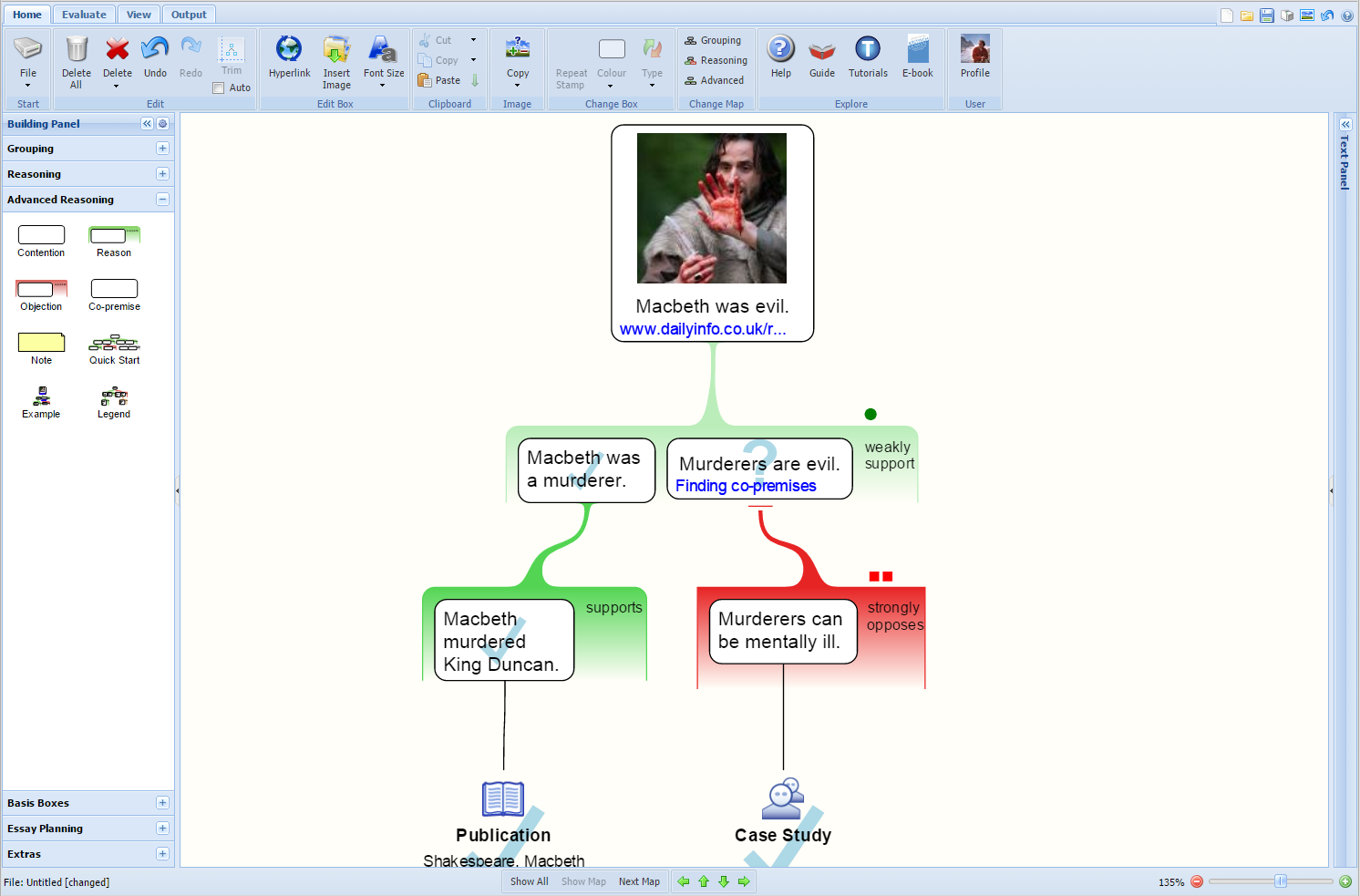
Task: Change map to Grouping mode
Action: pyautogui.click(x=713, y=40)
